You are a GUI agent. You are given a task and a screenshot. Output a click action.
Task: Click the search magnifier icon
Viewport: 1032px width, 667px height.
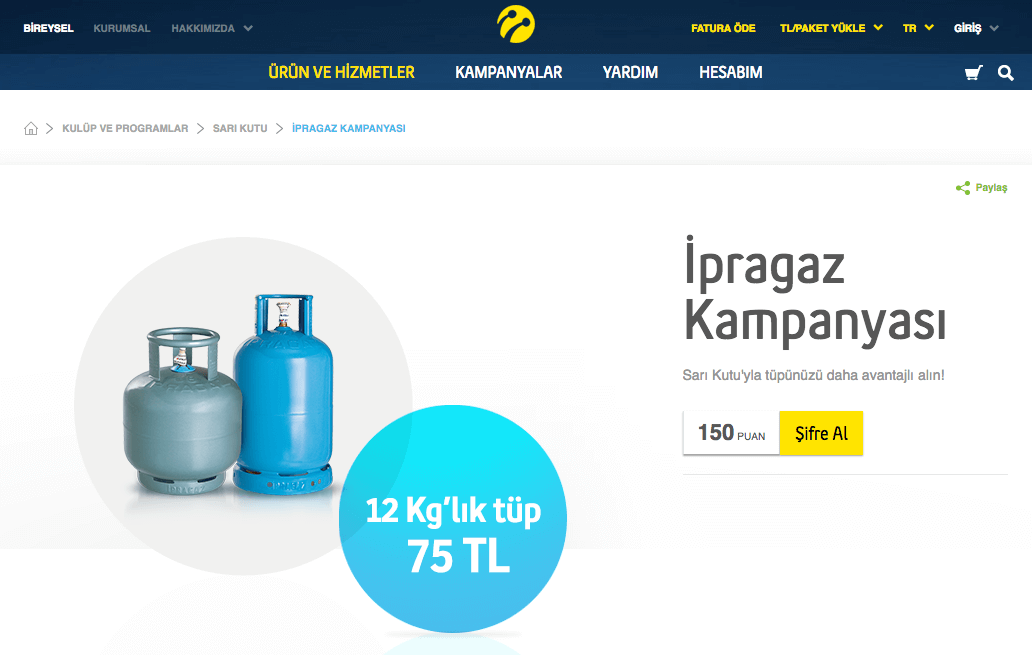(x=1005, y=72)
